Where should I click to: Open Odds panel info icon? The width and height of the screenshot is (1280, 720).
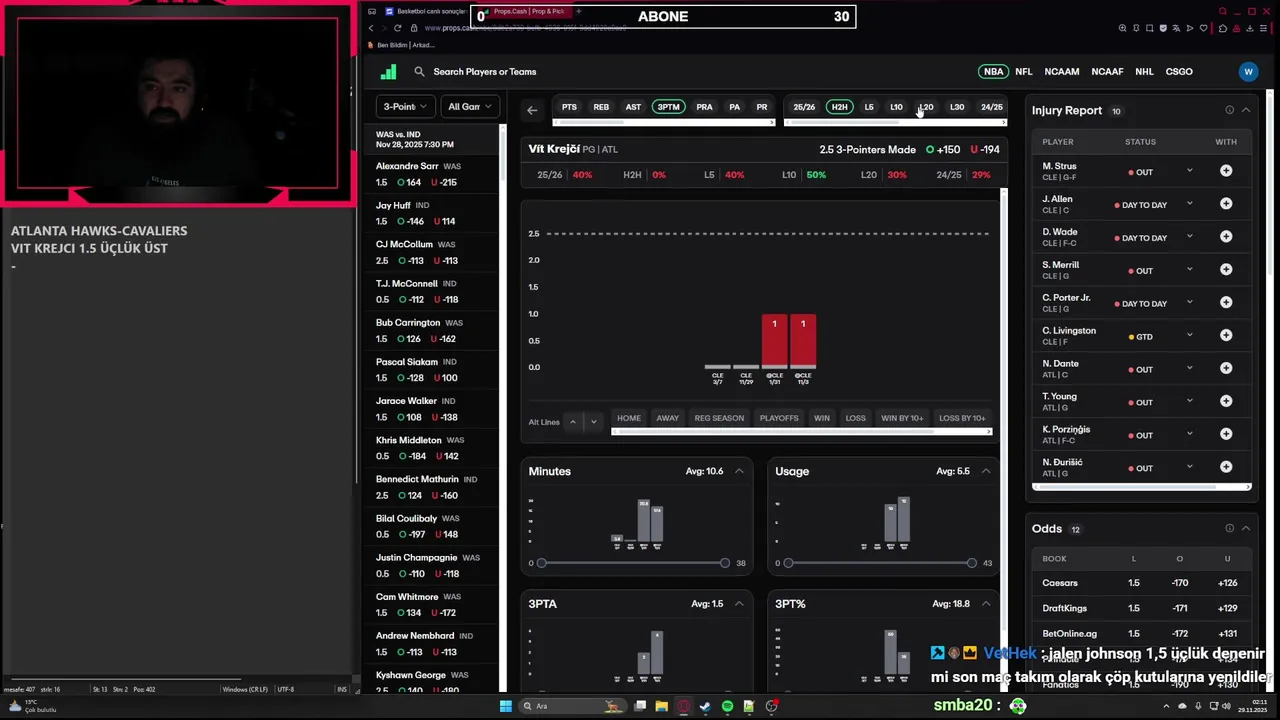pyautogui.click(x=1230, y=528)
